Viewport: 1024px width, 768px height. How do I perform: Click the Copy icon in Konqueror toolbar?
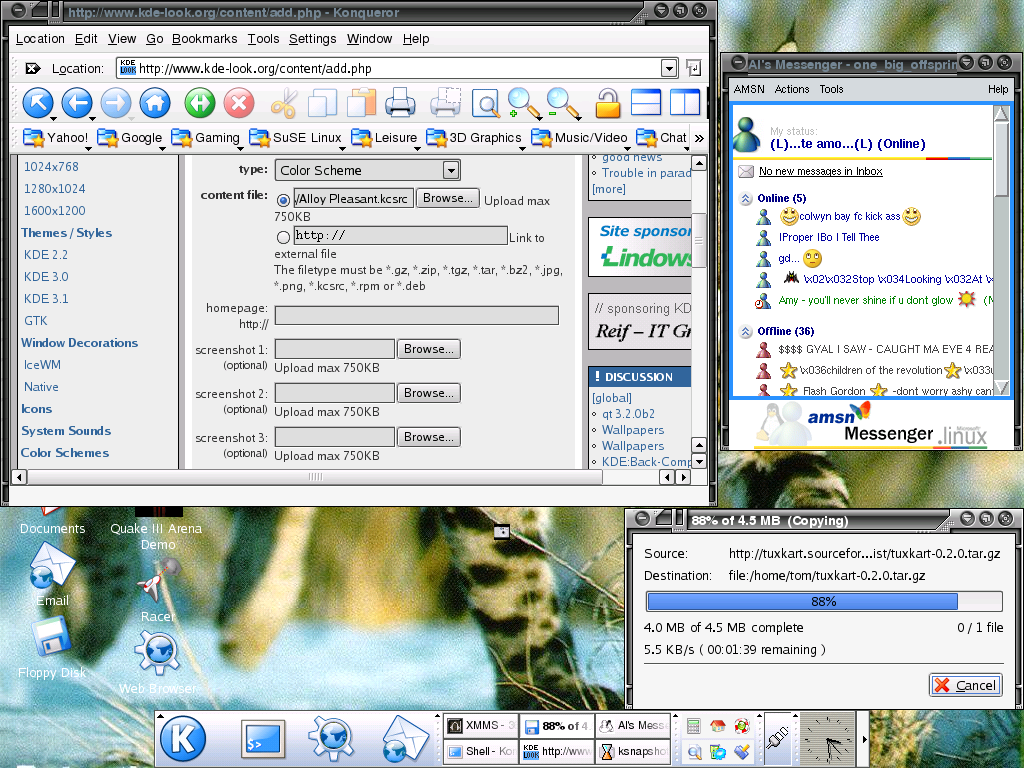point(322,103)
